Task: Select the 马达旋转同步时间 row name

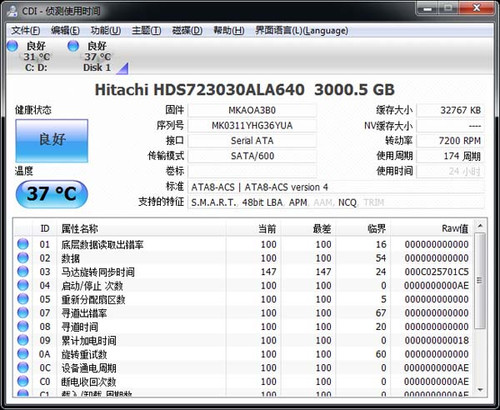Action: click(x=98, y=272)
